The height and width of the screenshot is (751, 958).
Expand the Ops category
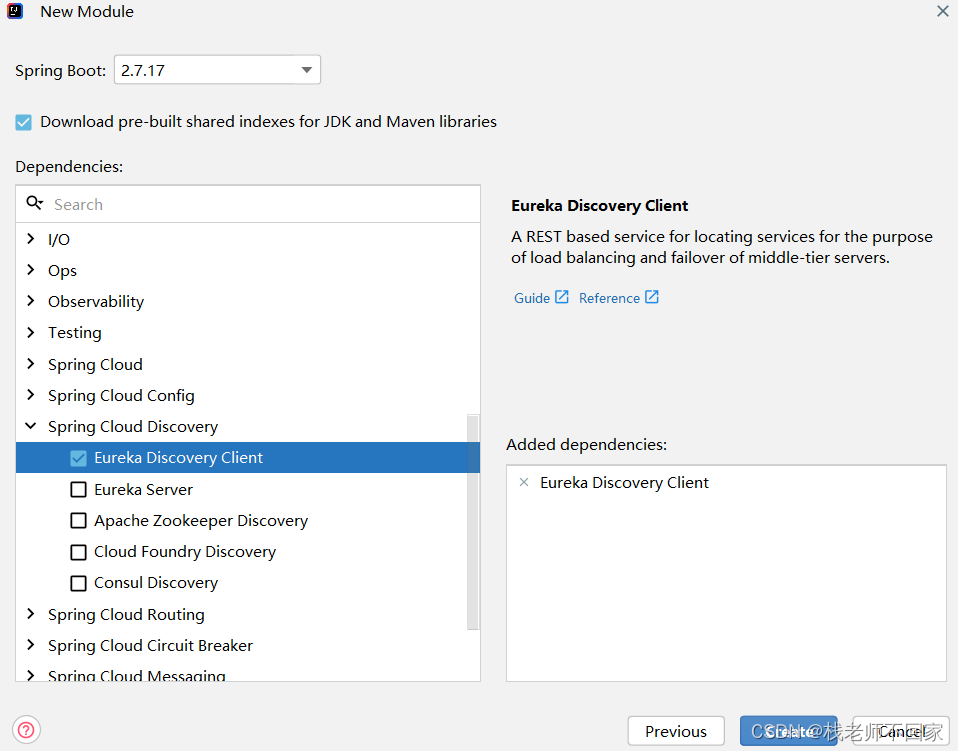point(31,269)
